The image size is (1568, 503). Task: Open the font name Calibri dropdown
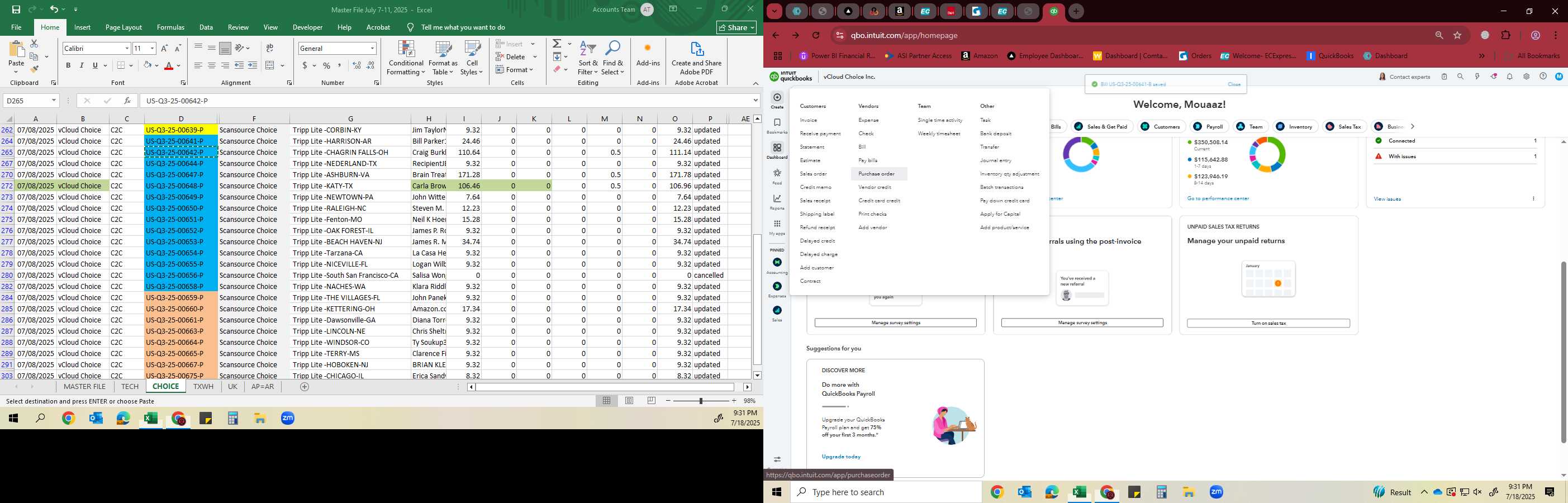point(127,48)
